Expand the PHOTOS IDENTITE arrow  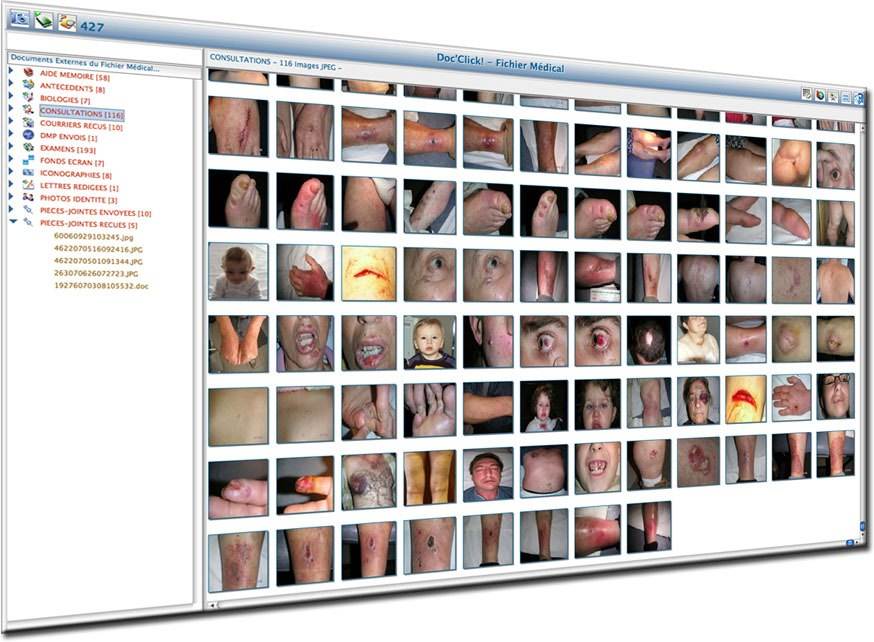[x=11, y=197]
